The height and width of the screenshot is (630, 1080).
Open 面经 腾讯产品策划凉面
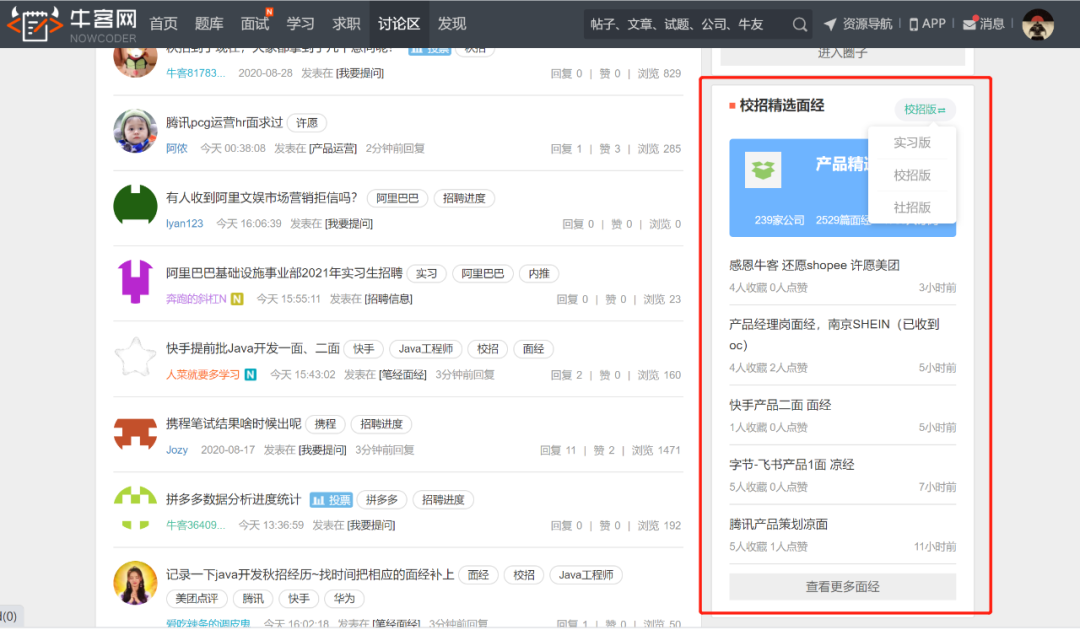pos(778,525)
